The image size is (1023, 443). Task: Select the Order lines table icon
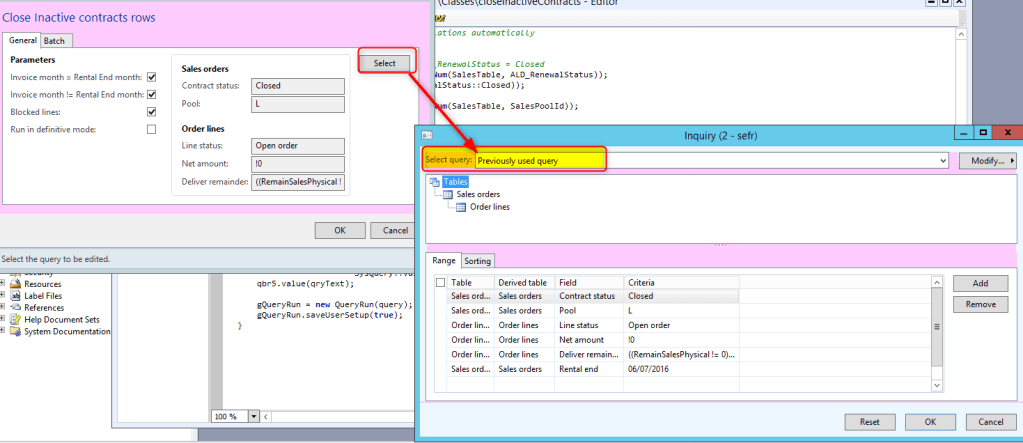click(x=460, y=207)
